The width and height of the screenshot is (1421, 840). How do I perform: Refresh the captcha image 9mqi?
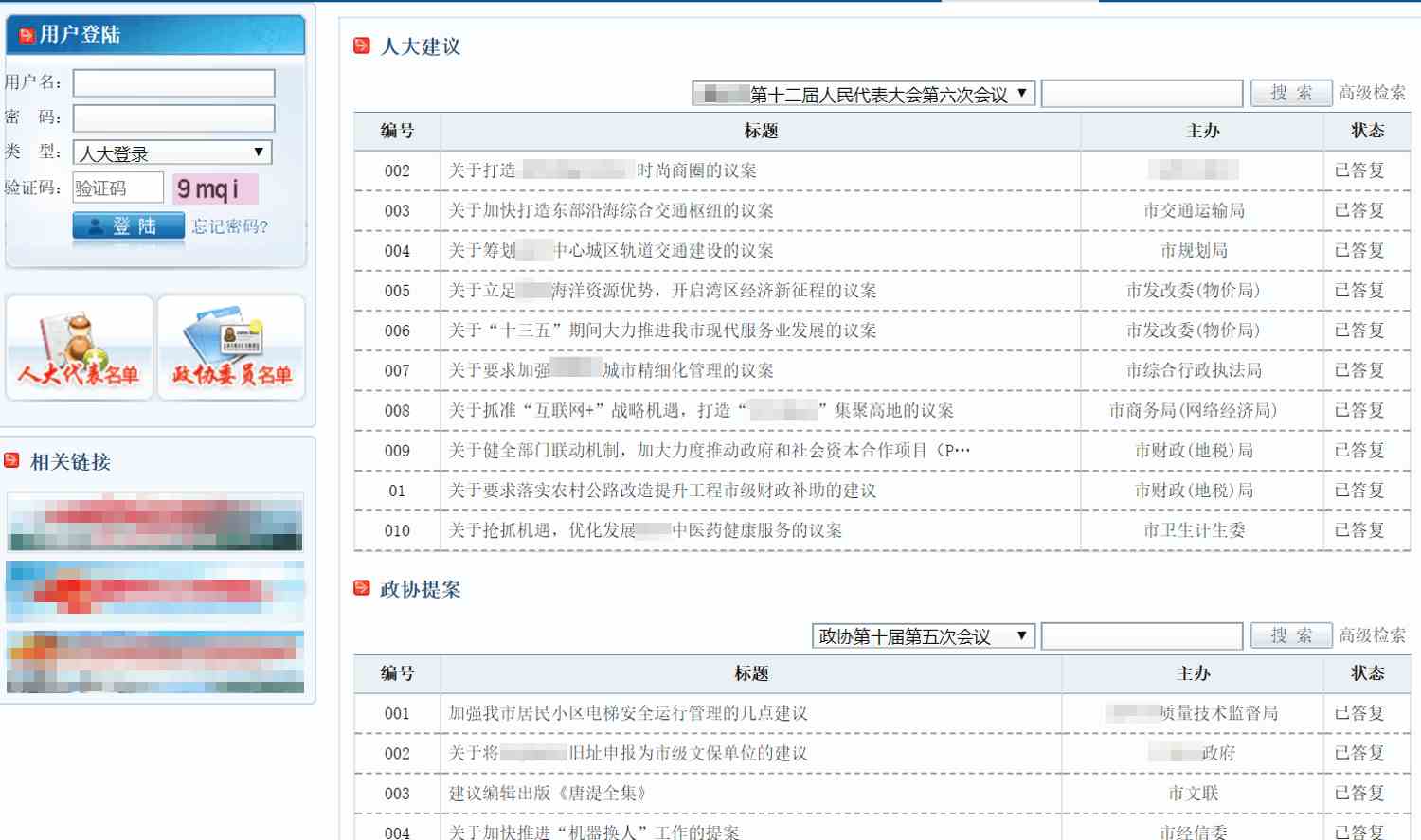click(214, 188)
